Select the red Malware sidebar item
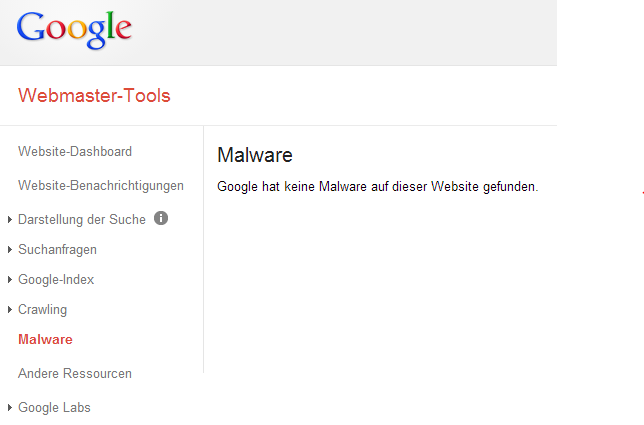Viewport: 644px width, 425px height. coord(45,340)
